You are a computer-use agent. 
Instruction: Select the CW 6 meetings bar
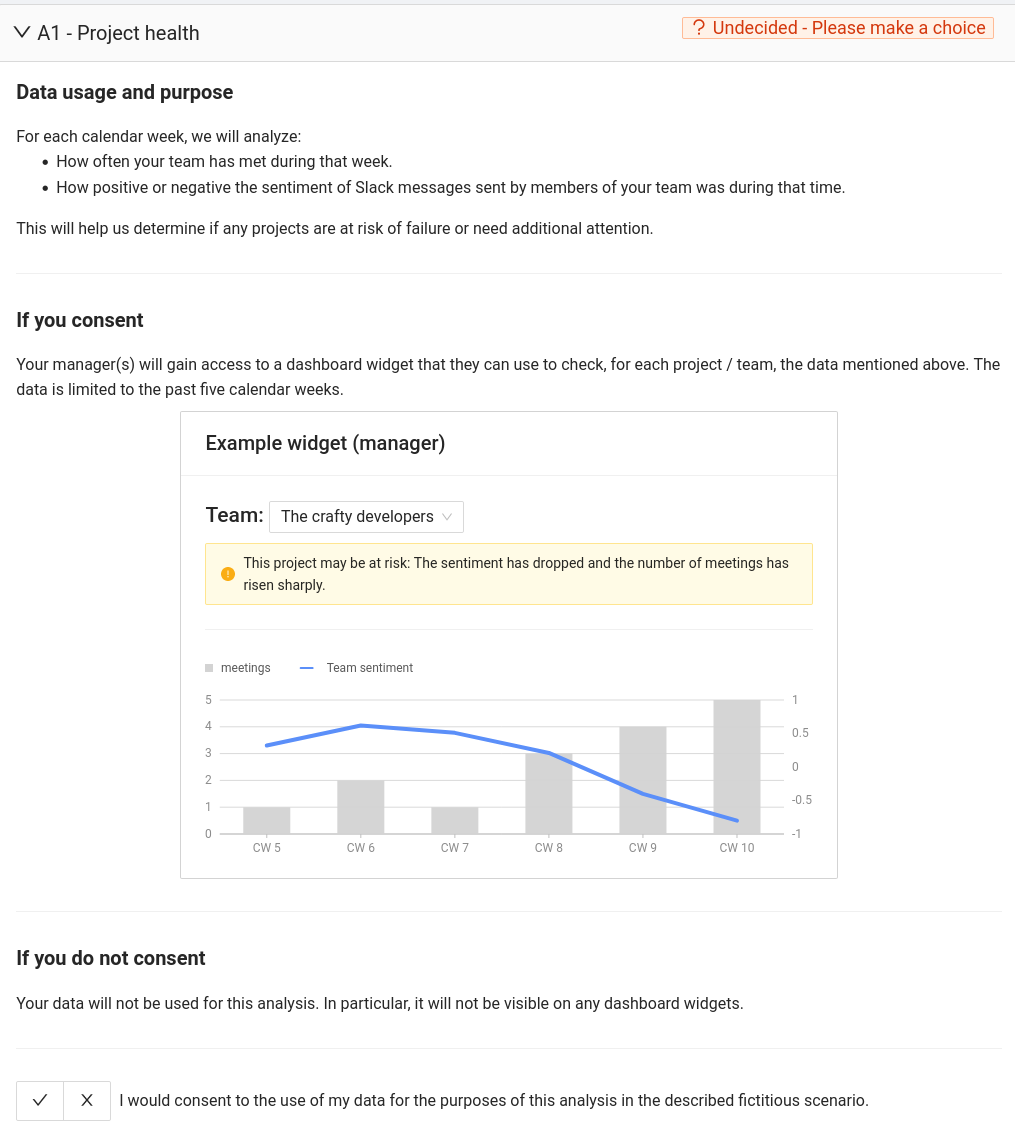(361, 807)
